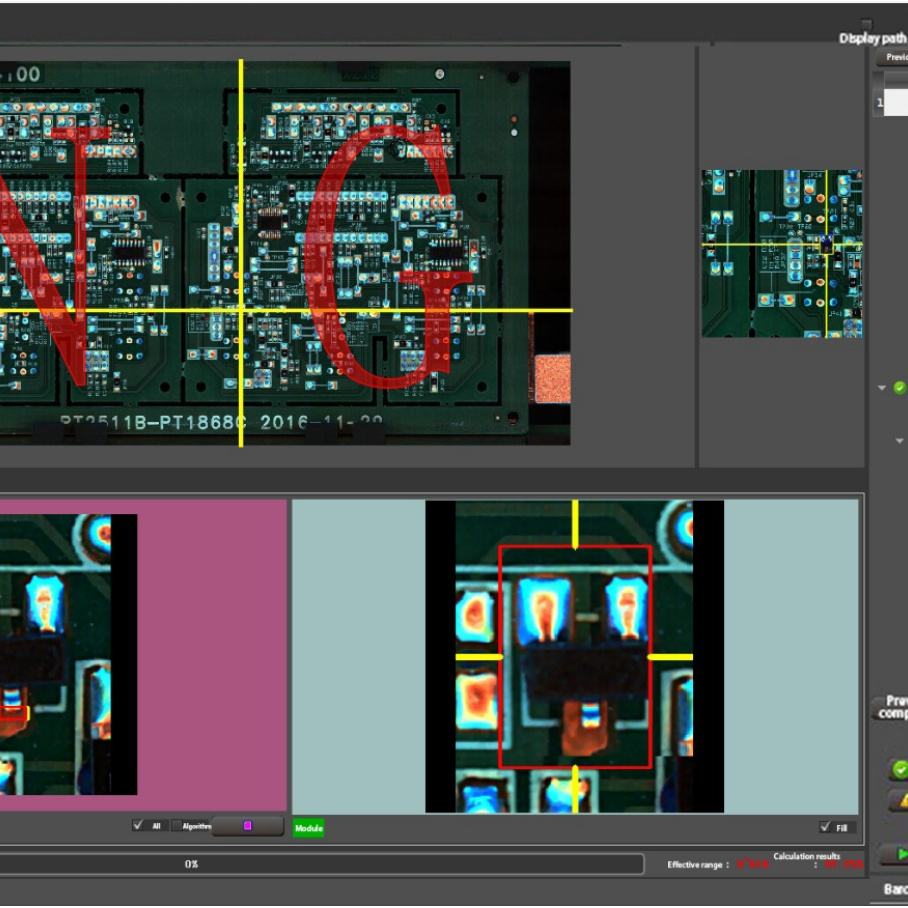Click the green checkmark pass button

point(899,769)
